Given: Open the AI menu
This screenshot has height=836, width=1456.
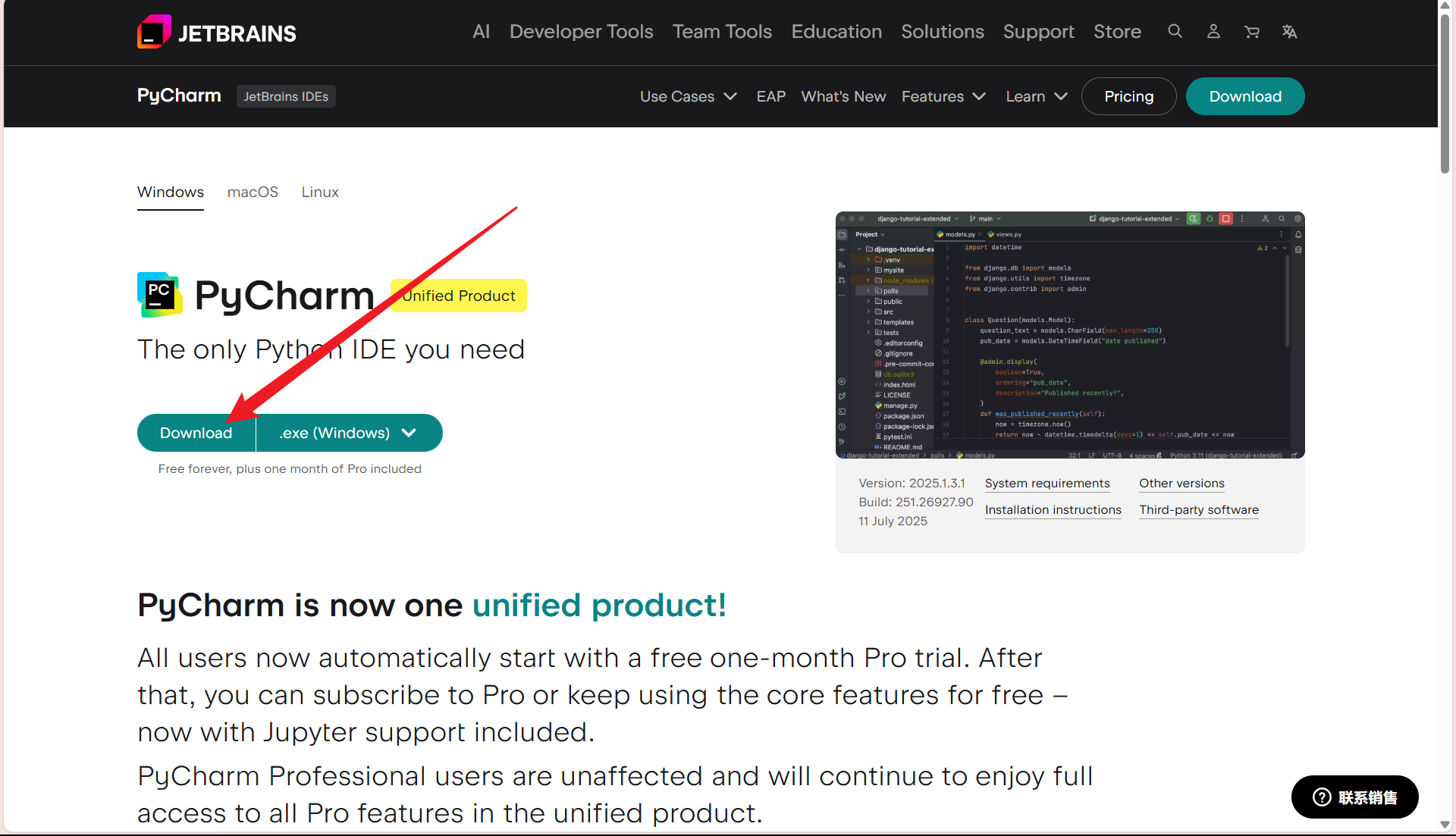Looking at the screenshot, I should click(x=481, y=32).
